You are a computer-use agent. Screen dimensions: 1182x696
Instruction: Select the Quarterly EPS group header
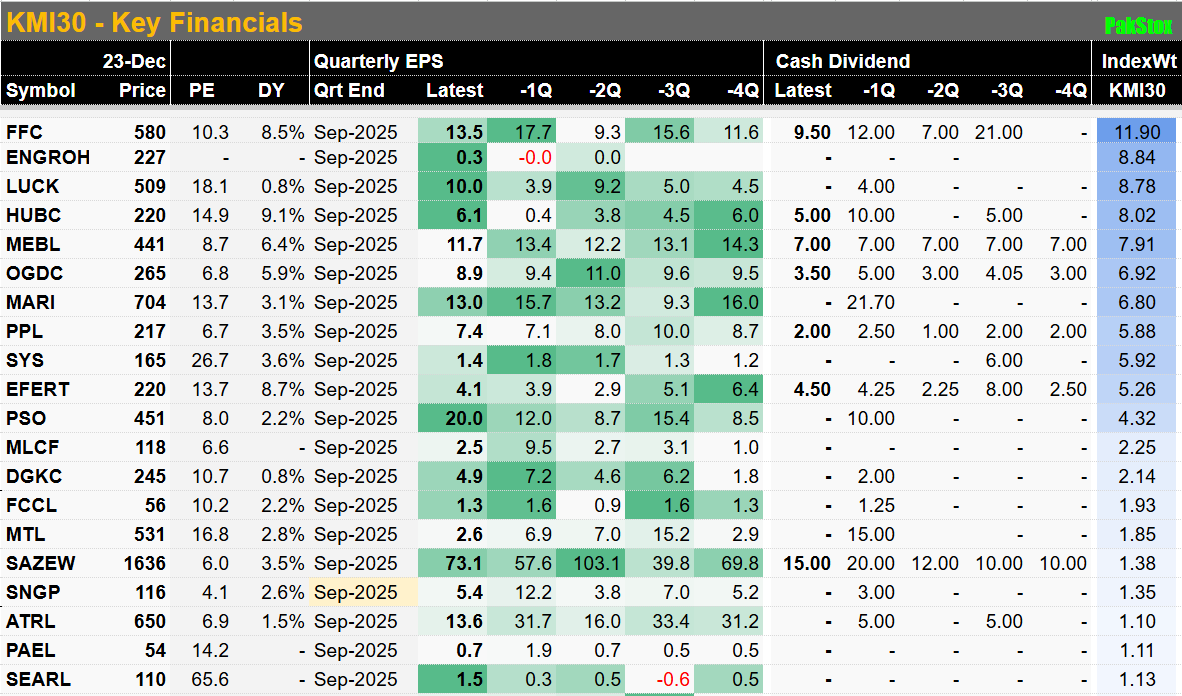click(378, 61)
